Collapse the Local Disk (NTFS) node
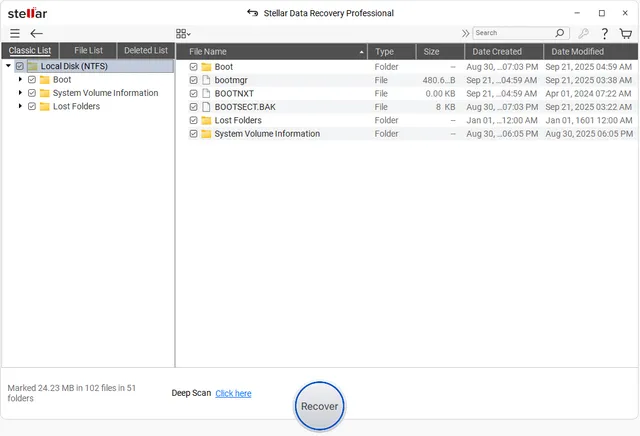The image size is (640, 436). tap(8, 66)
